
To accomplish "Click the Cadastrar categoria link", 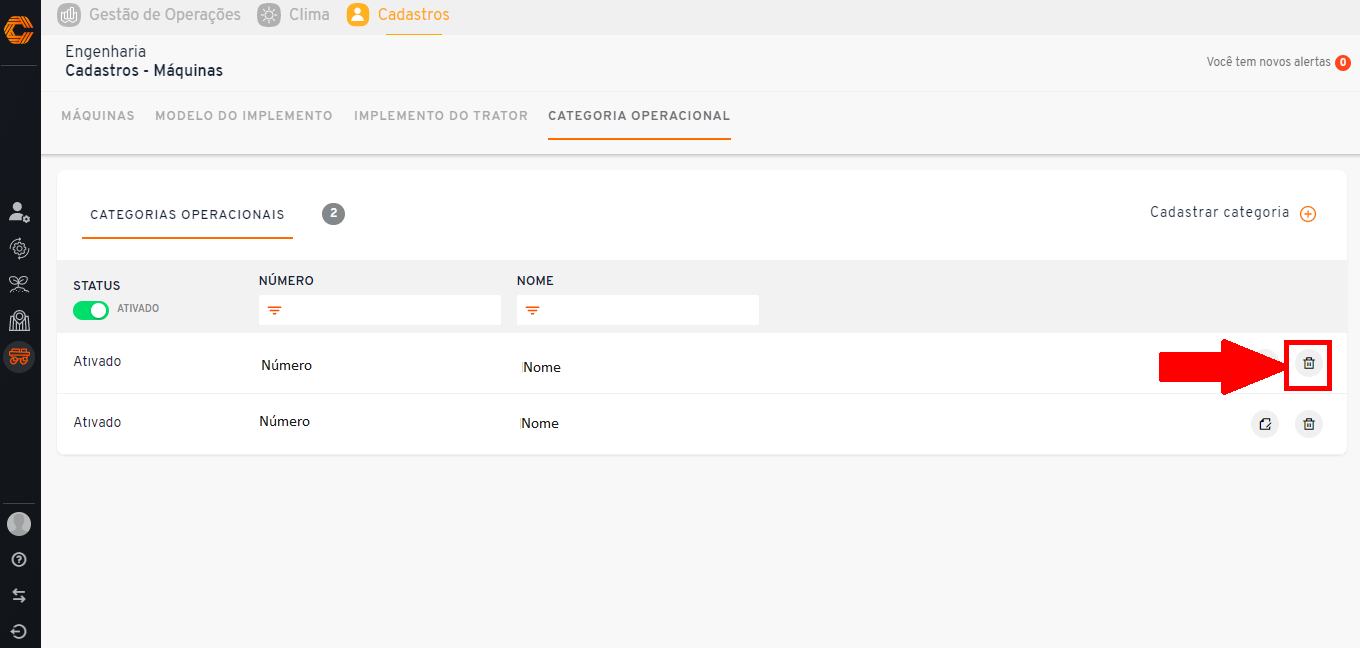I will (x=1220, y=212).
